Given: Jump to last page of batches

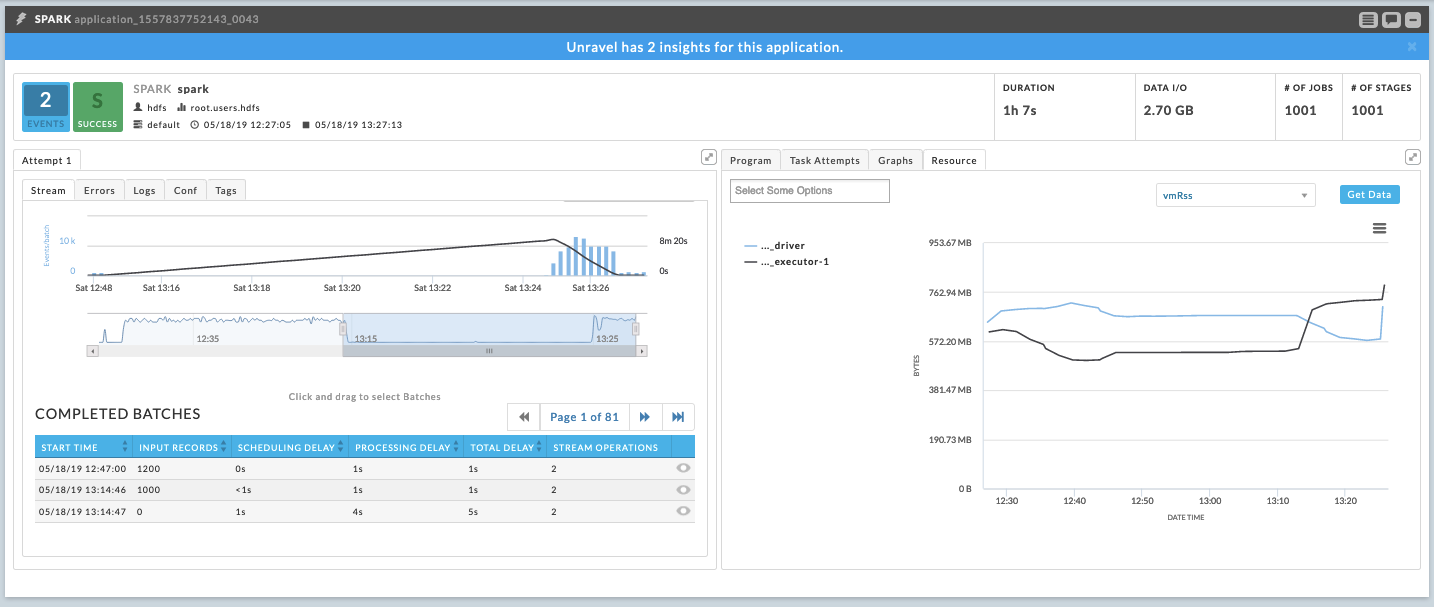Looking at the screenshot, I should coord(678,417).
